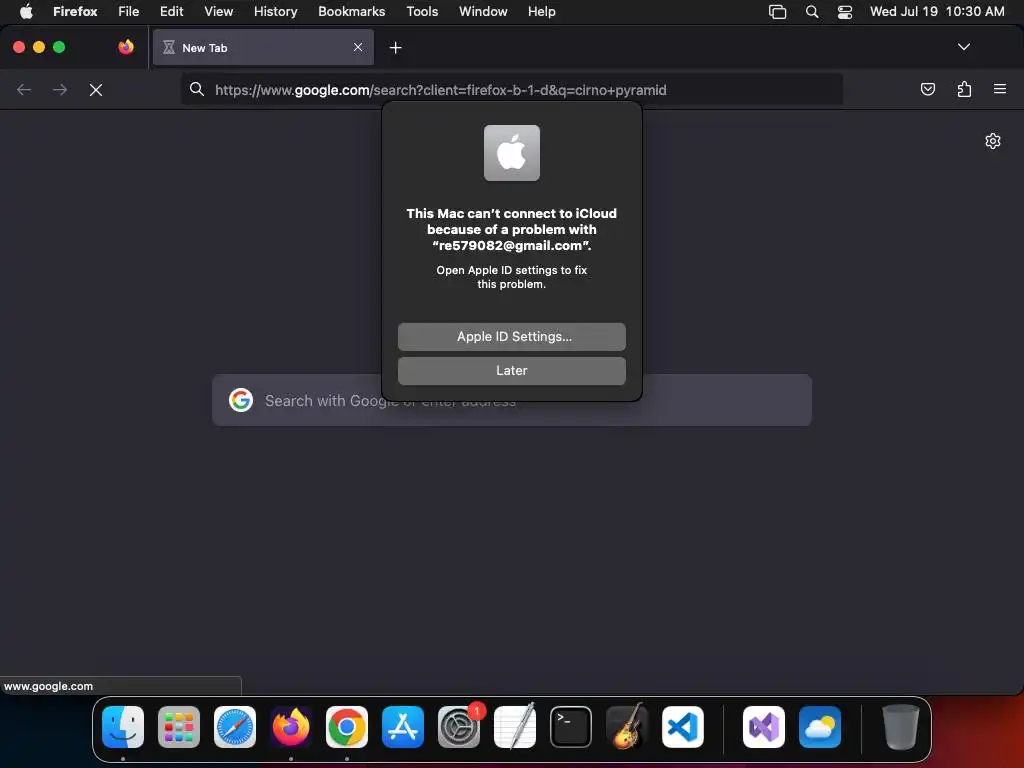Open GarageBand from the Dock

point(627,727)
